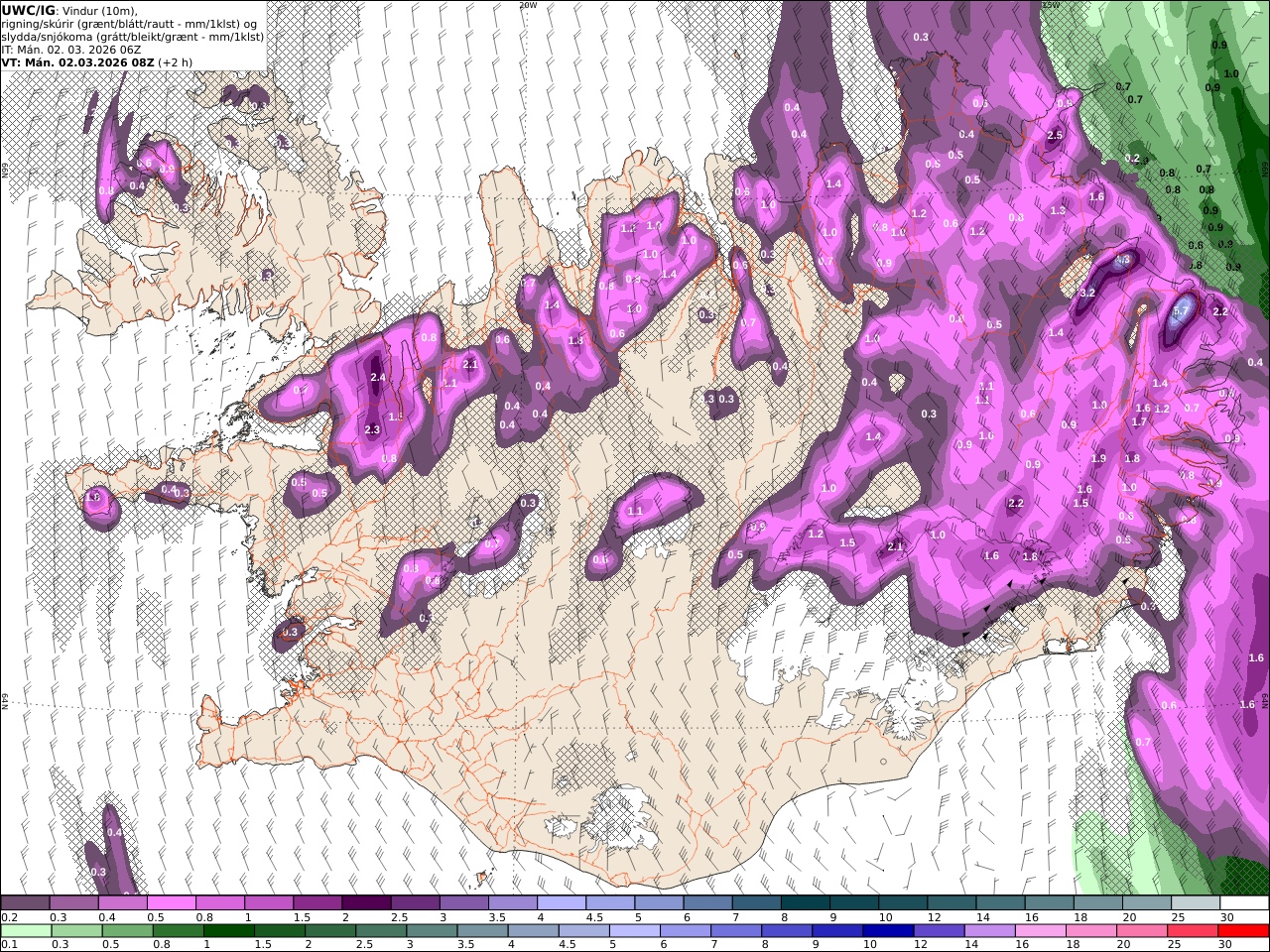The height and width of the screenshot is (952, 1270).
Task: Pick the dark purple 2–2.5 snow scale swatch
Action: [366, 903]
